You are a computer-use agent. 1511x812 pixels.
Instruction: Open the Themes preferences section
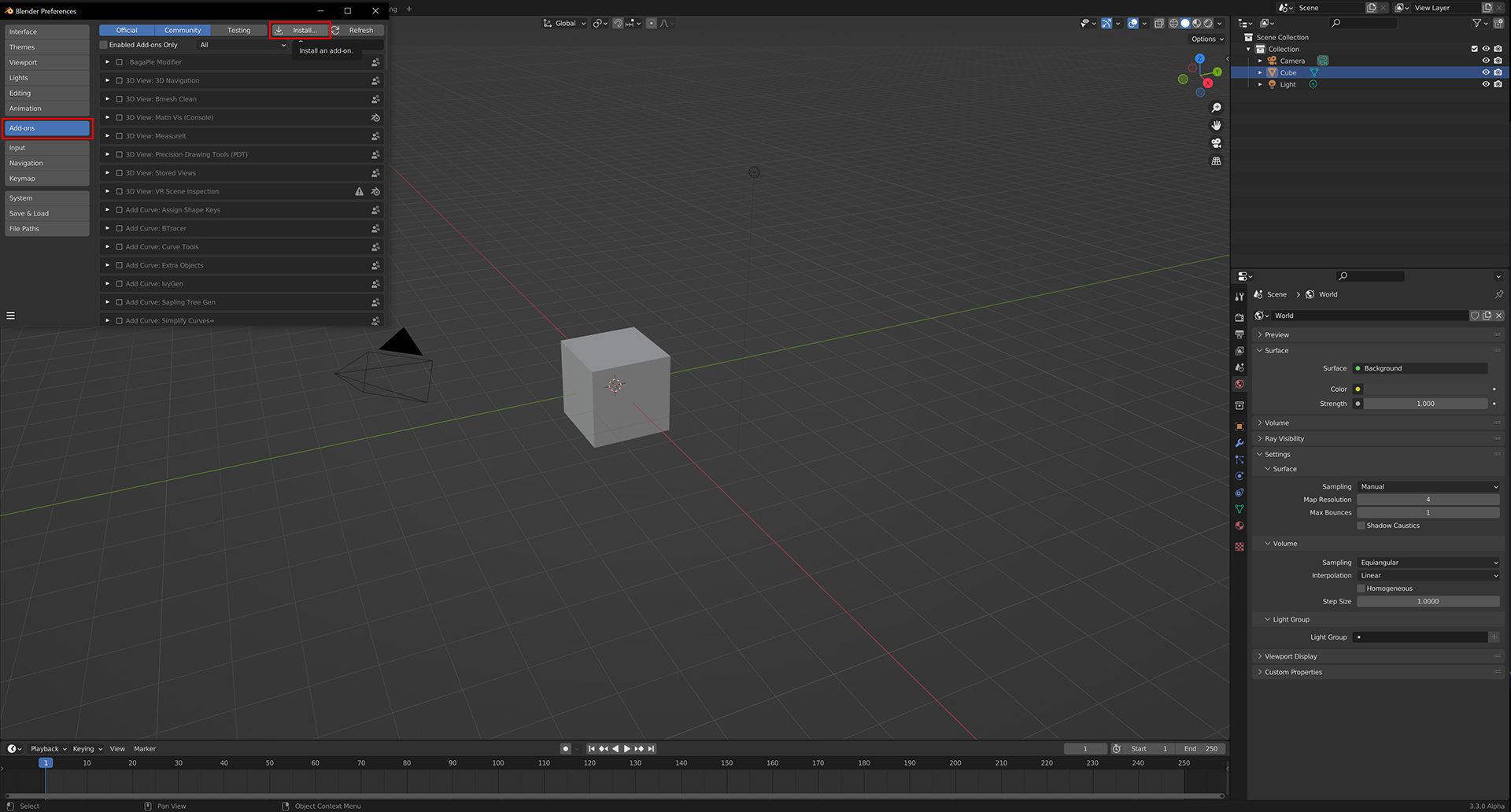tap(46, 47)
